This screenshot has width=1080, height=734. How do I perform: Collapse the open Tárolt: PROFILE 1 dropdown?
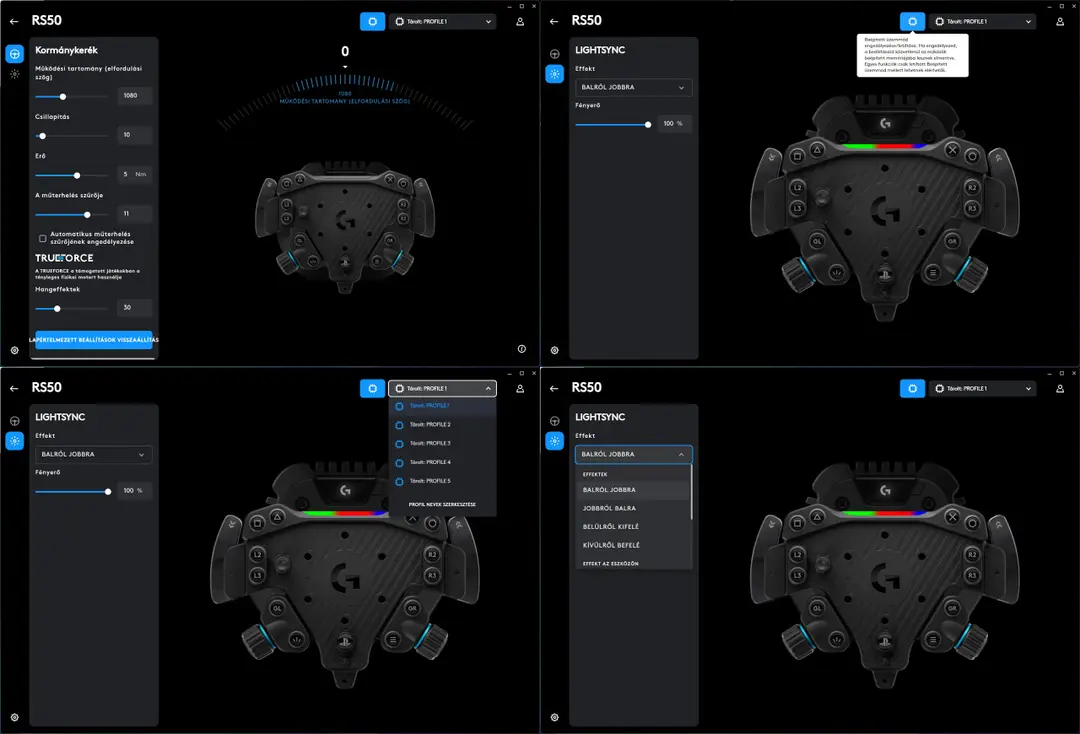click(443, 388)
